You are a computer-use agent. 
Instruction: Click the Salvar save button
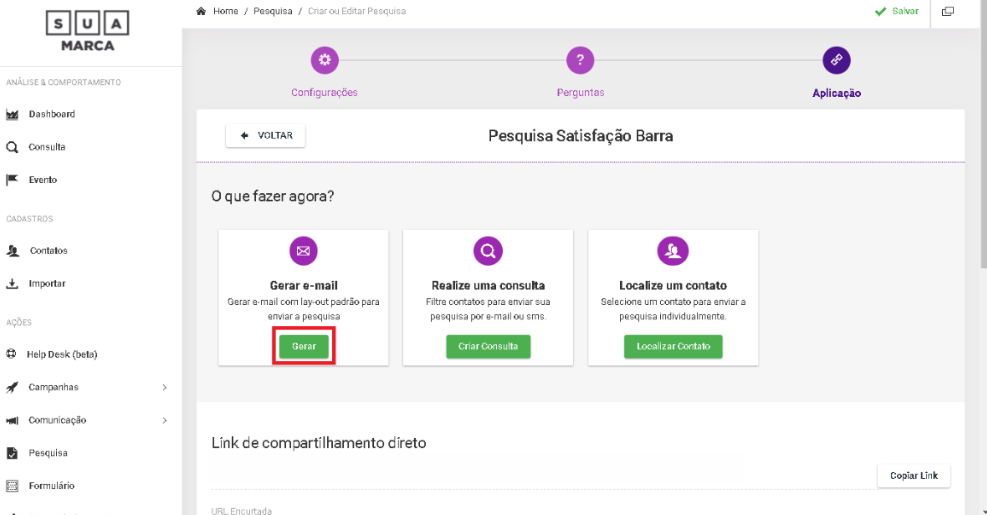897,11
